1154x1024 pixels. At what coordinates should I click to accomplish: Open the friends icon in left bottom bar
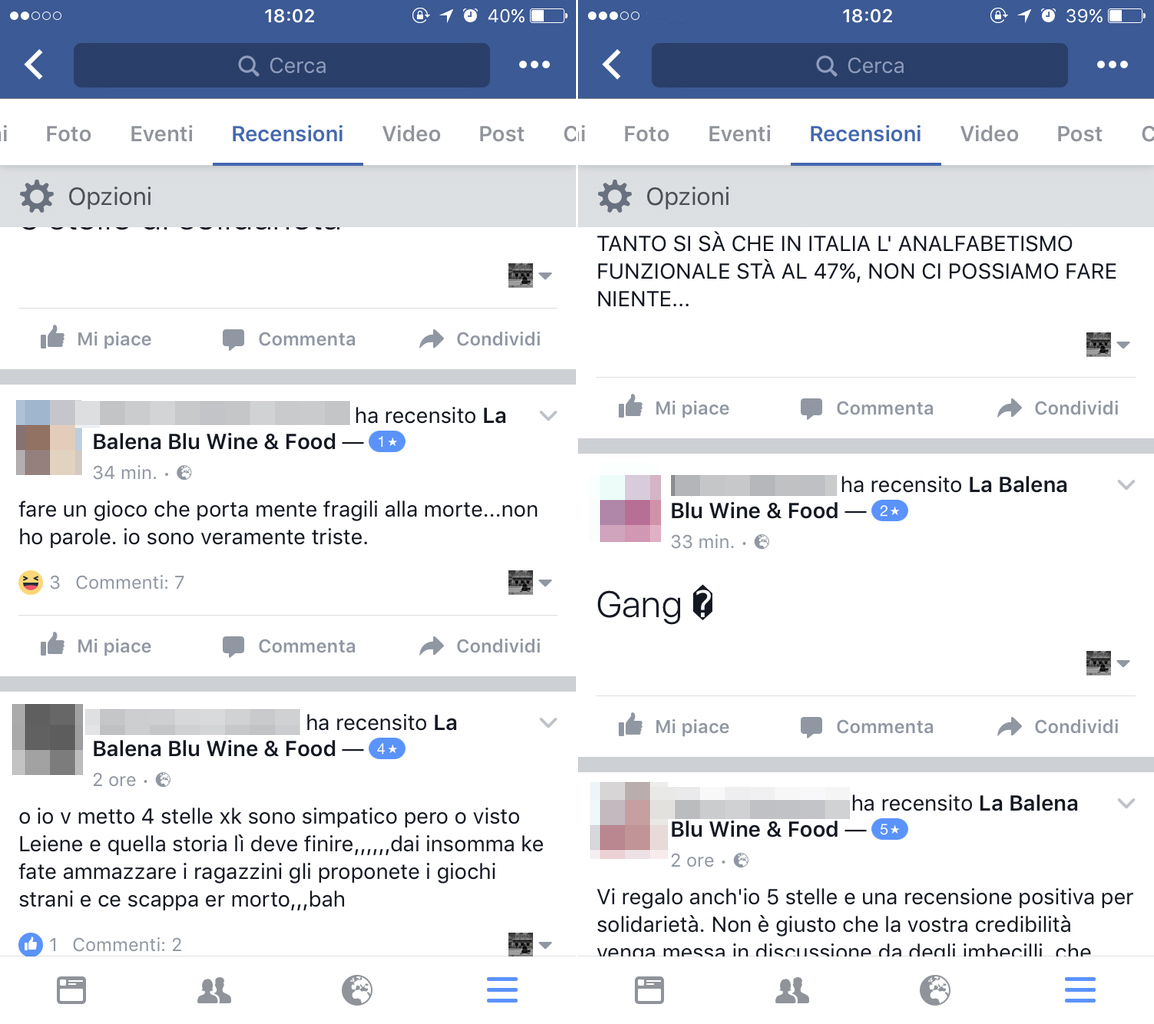(214, 990)
